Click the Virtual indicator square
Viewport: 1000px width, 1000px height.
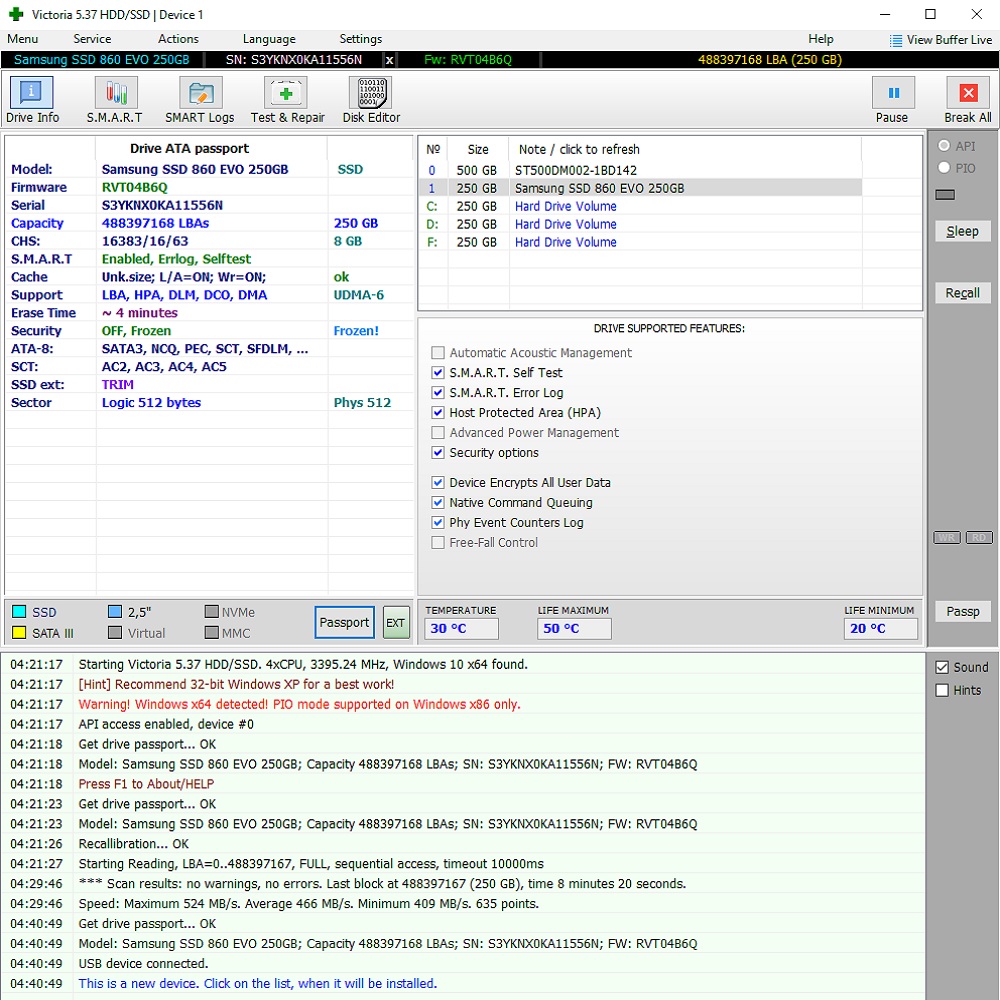[x=115, y=633]
